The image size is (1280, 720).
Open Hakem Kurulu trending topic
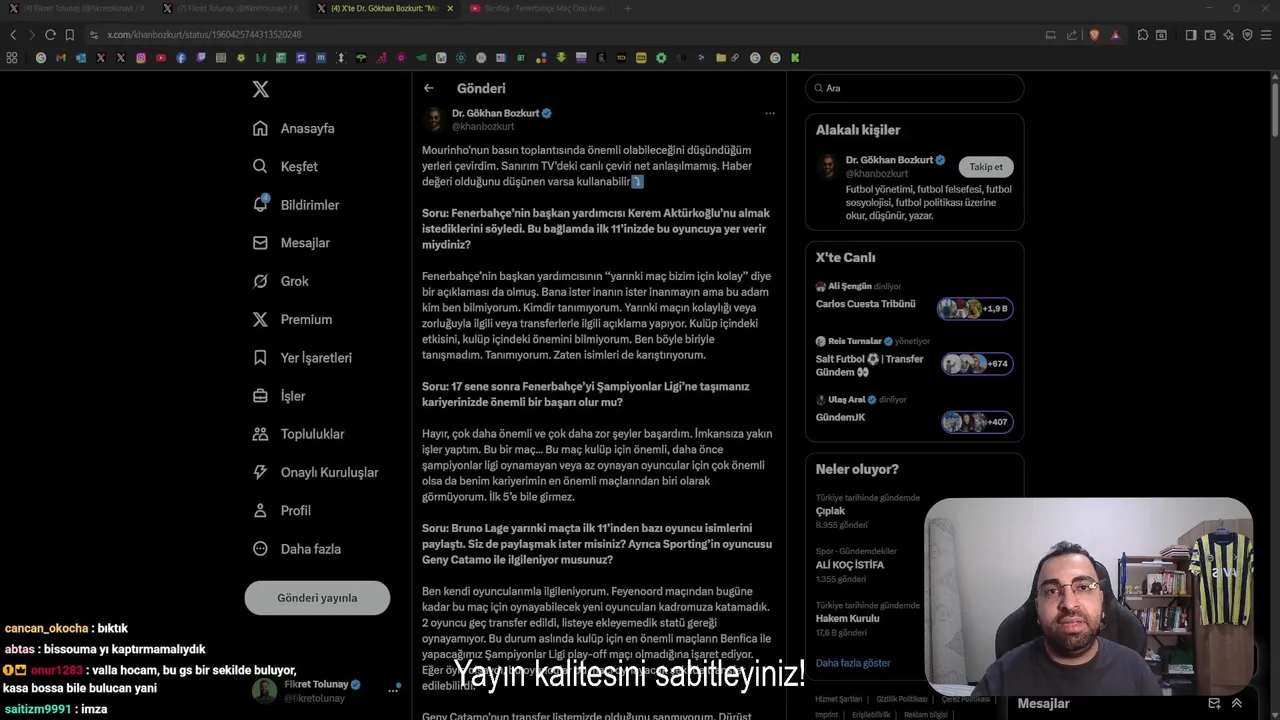coord(868,618)
